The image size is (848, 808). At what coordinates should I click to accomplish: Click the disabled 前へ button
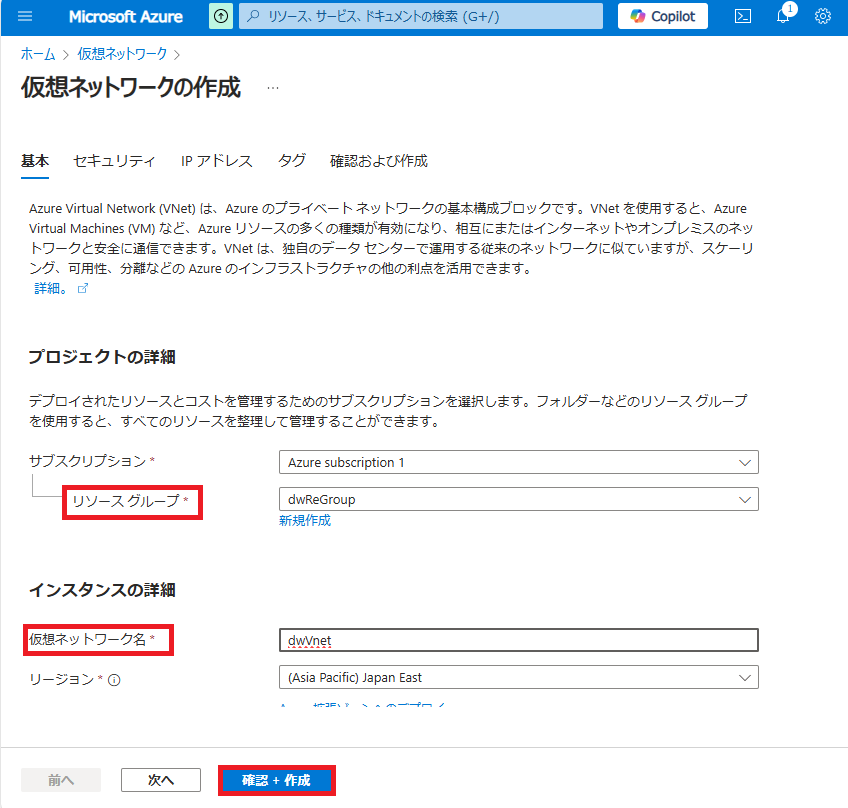pos(61,780)
